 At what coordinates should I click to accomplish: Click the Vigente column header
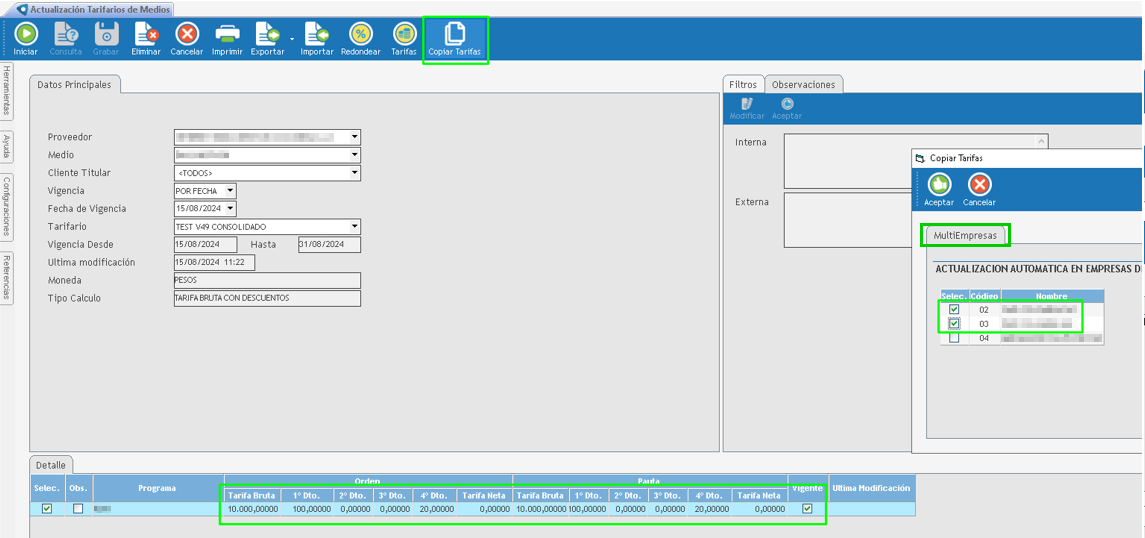(808, 488)
